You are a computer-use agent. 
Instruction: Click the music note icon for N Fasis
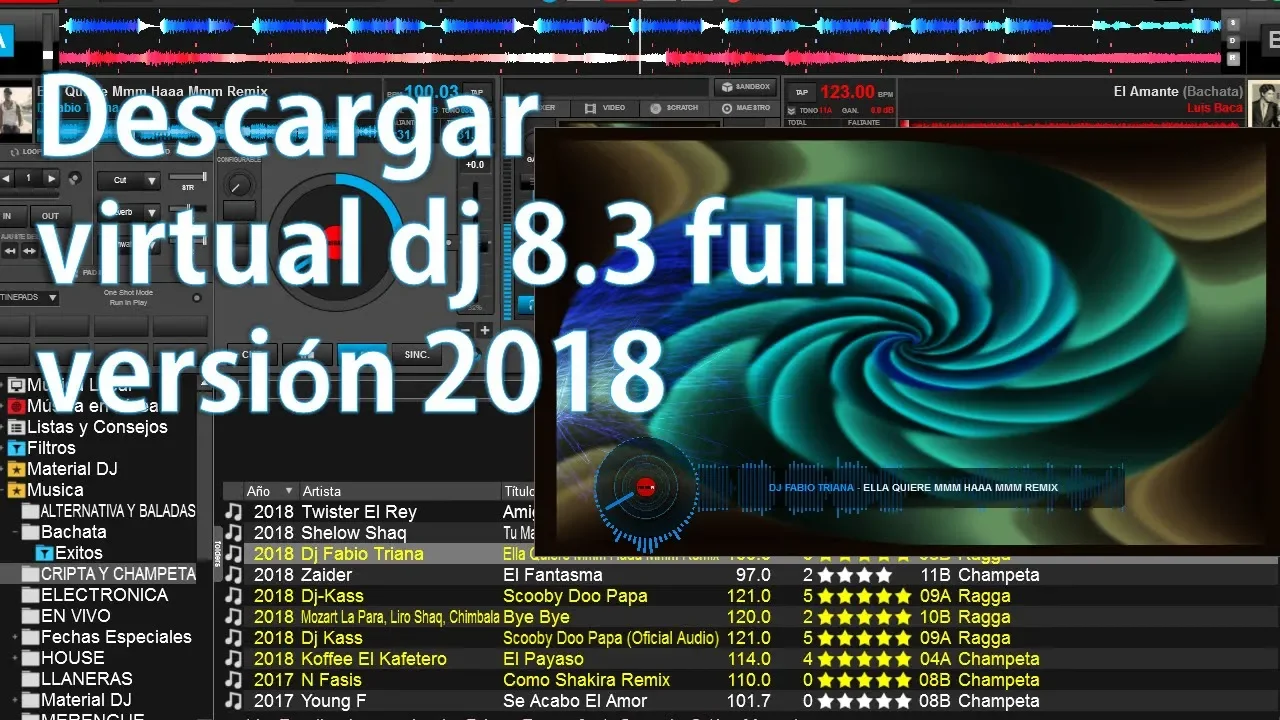click(233, 680)
